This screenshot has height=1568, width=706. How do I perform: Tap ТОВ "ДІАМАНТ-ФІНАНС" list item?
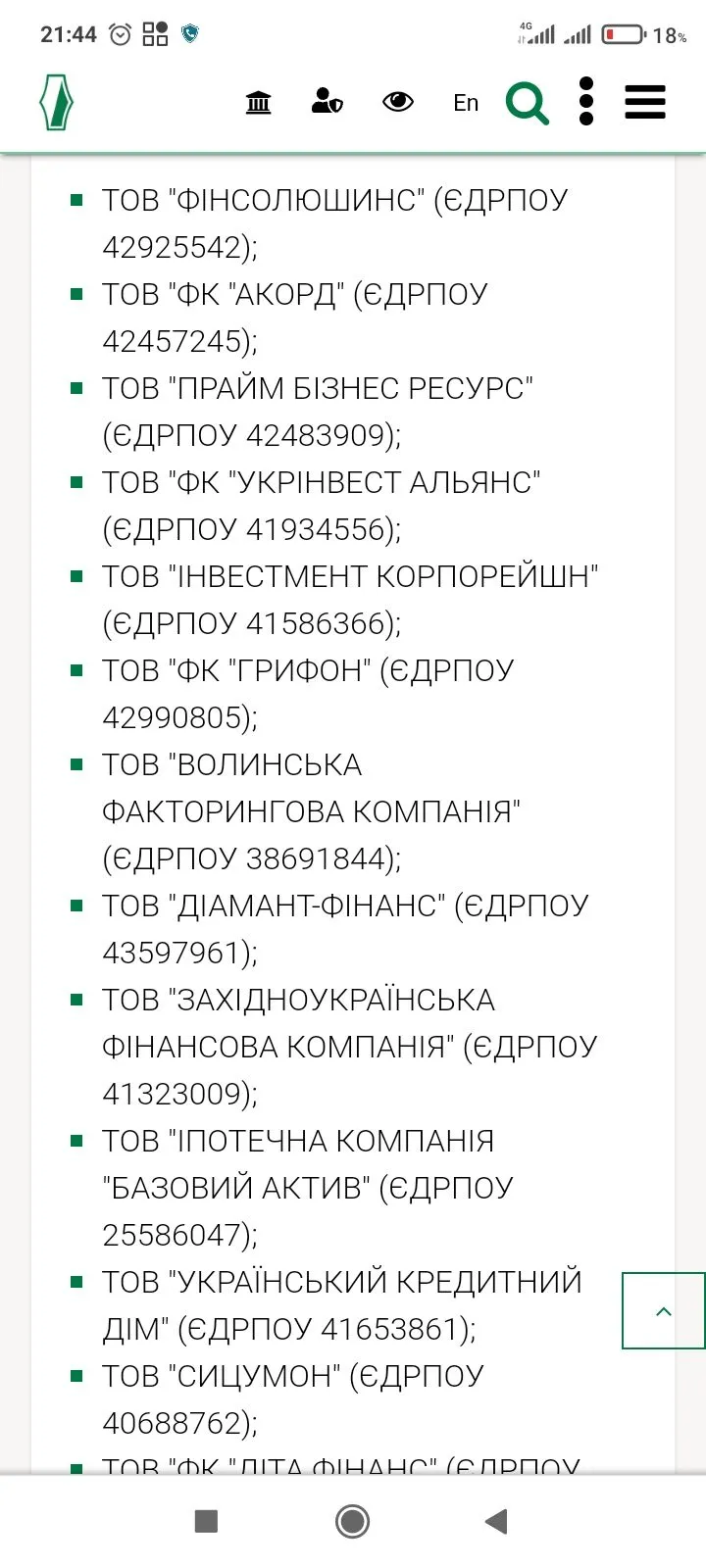pos(343,929)
